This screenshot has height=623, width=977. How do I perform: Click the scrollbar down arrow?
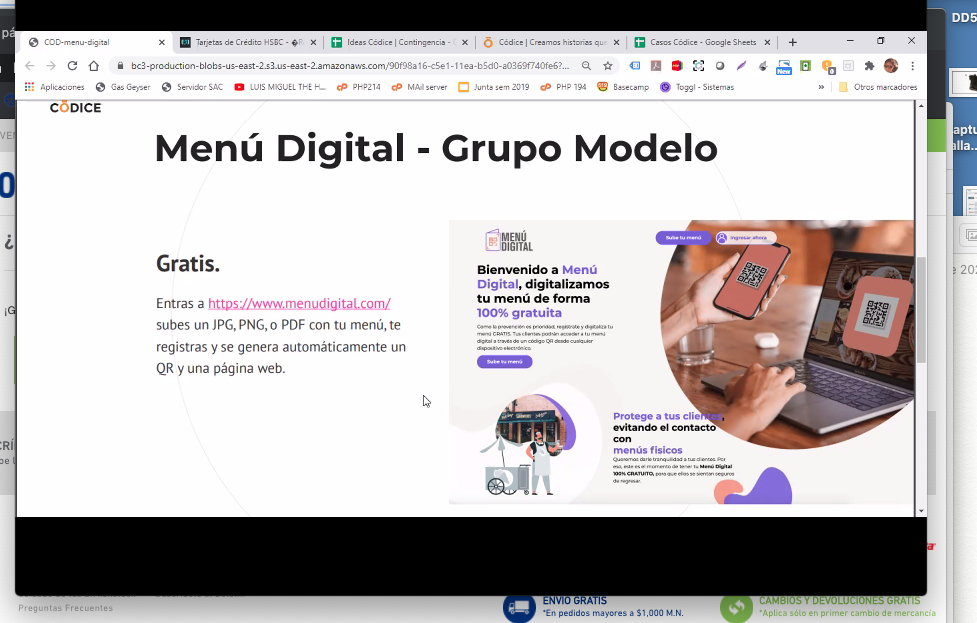pyautogui.click(x=921, y=511)
